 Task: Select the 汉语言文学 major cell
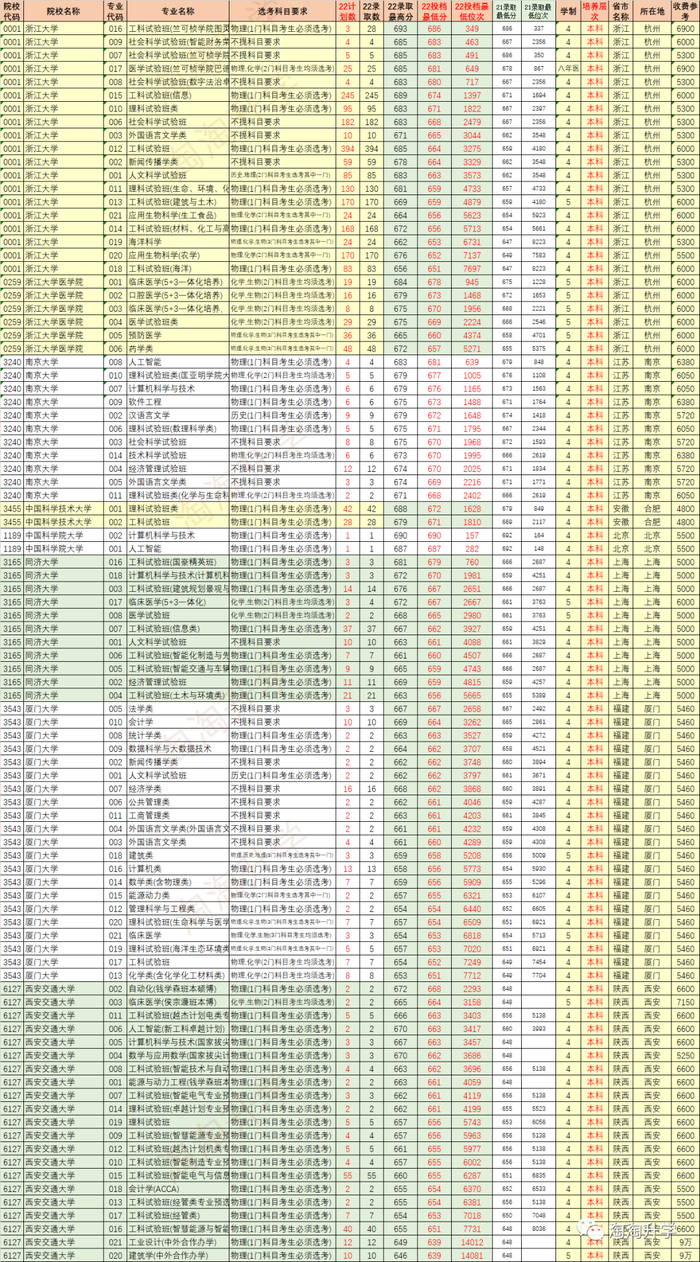pyautogui.click(x=178, y=415)
